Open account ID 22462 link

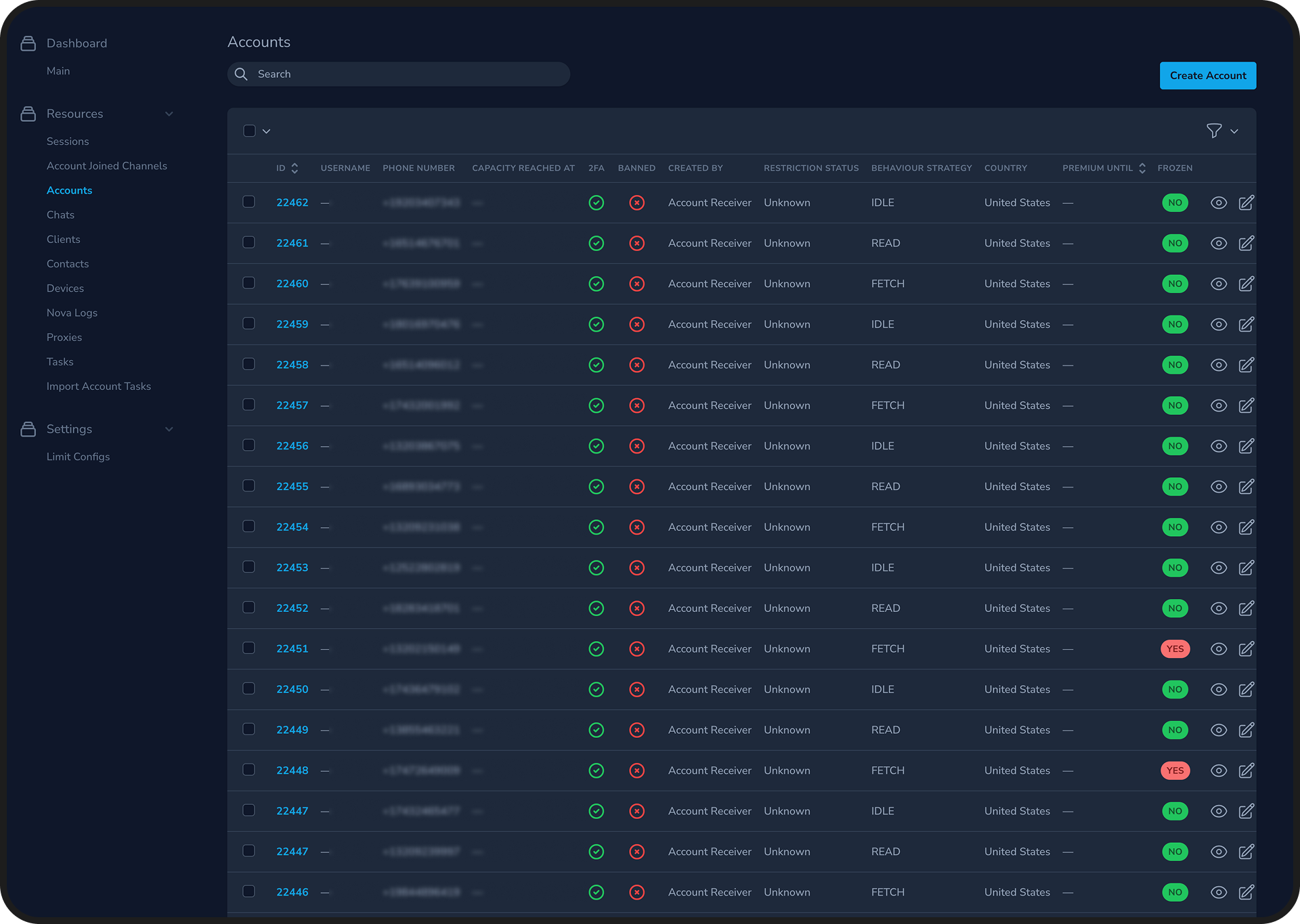pos(292,202)
